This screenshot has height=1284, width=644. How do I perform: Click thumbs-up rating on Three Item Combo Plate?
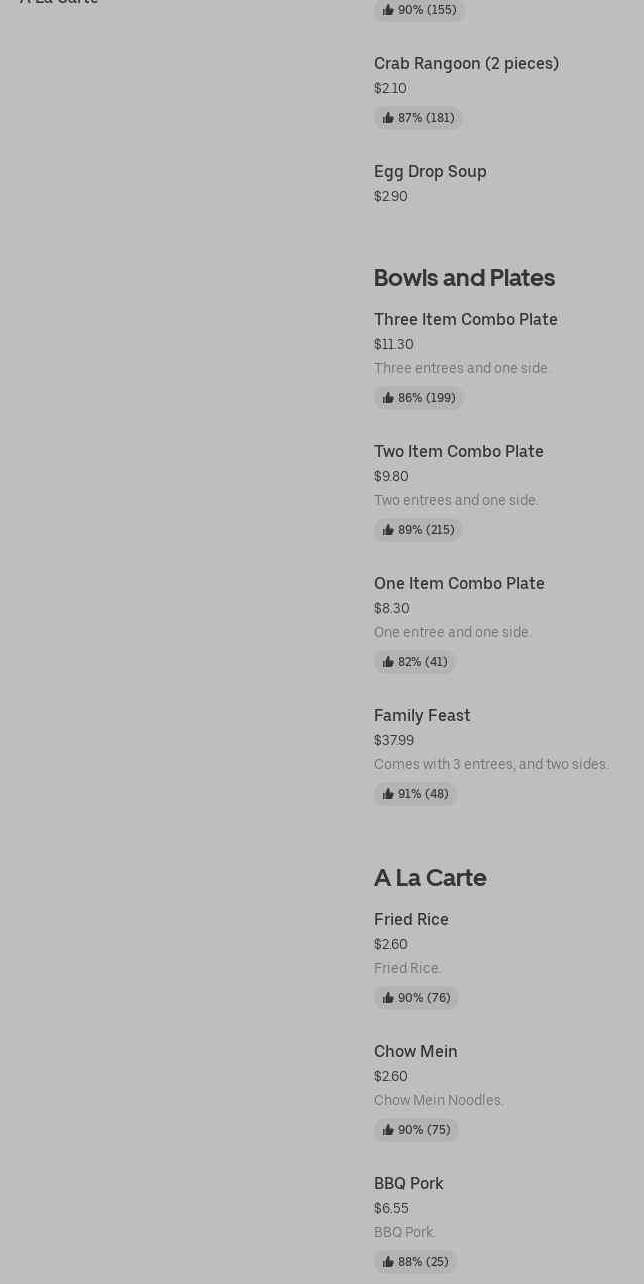[418, 398]
